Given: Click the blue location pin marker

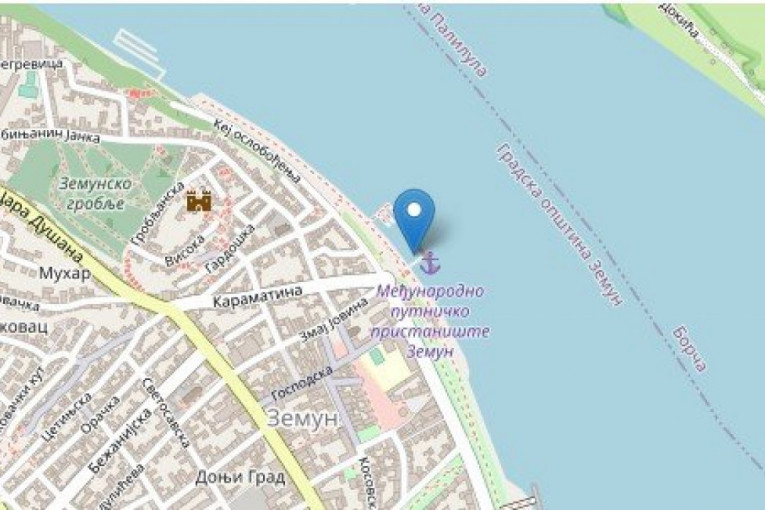Looking at the screenshot, I should pyautogui.click(x=414, y=222).
